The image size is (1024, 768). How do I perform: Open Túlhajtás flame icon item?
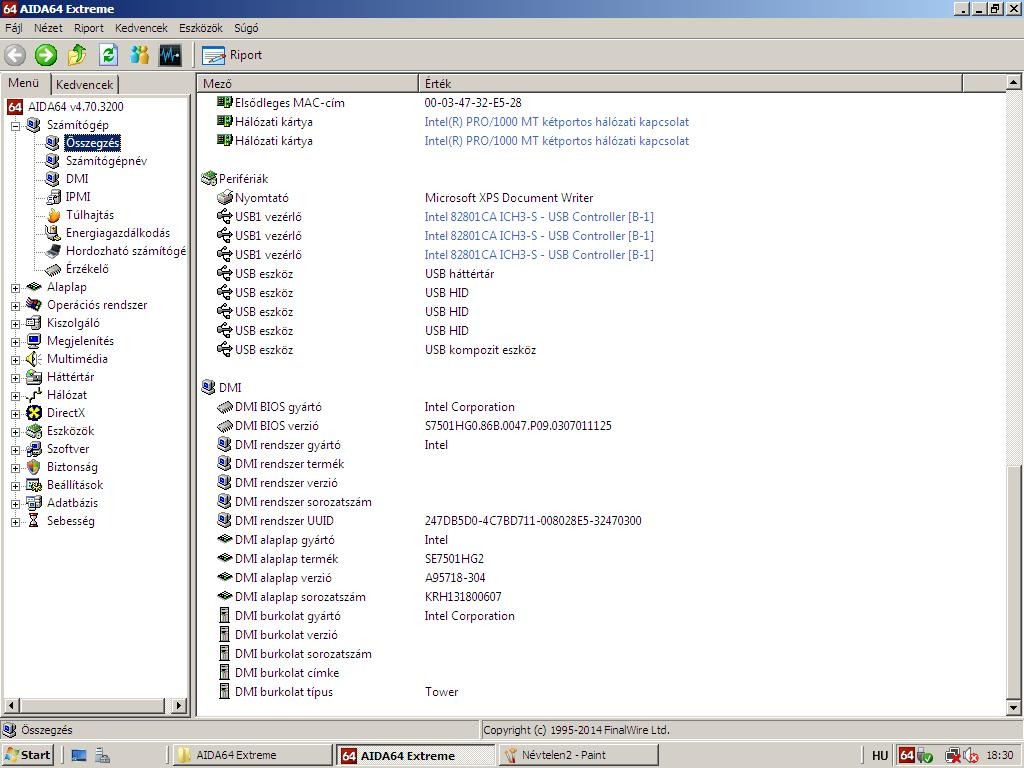[x=54, y=215]
